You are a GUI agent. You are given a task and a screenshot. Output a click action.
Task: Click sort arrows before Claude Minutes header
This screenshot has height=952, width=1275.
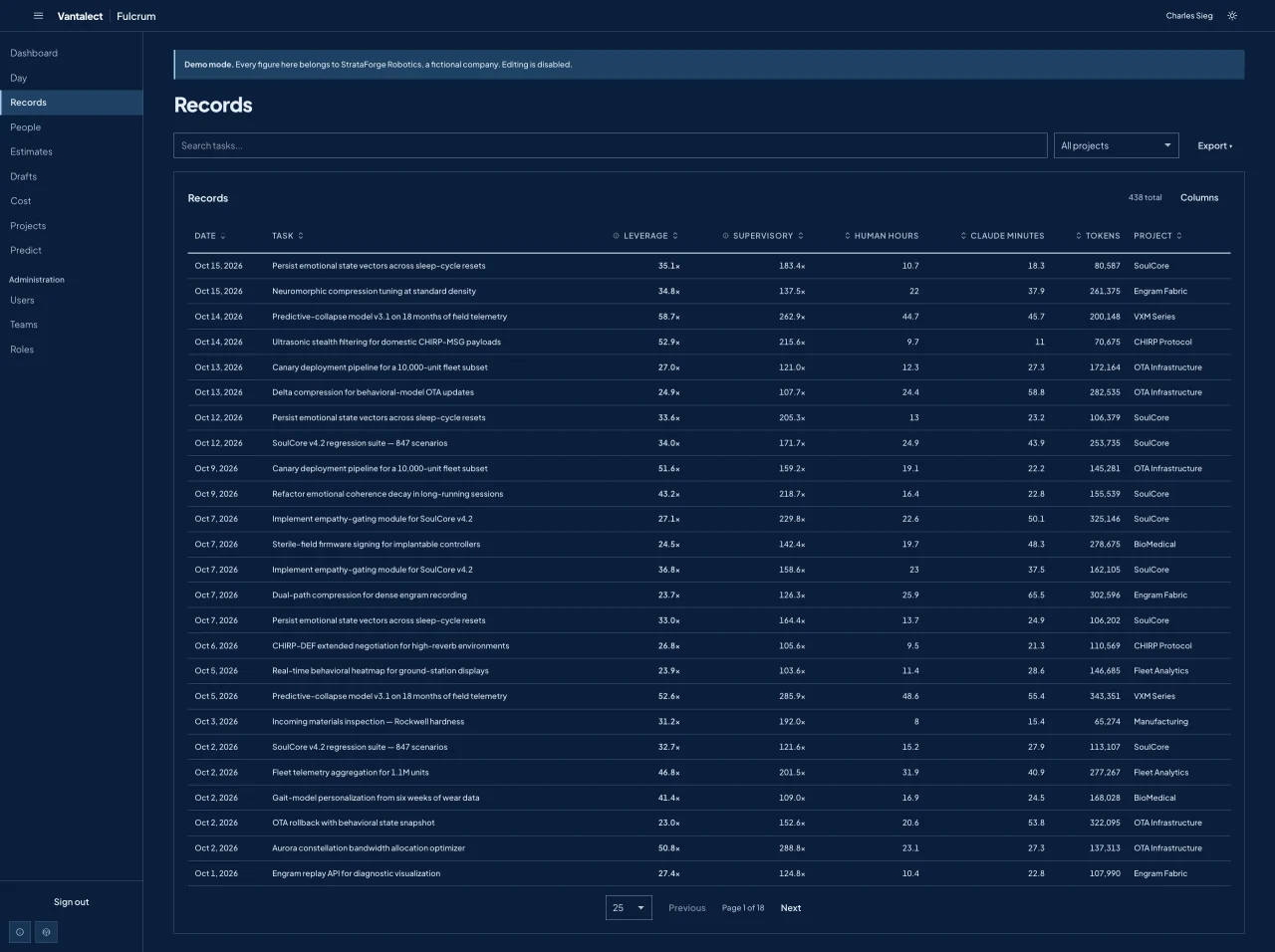click(x=963, y=236)
